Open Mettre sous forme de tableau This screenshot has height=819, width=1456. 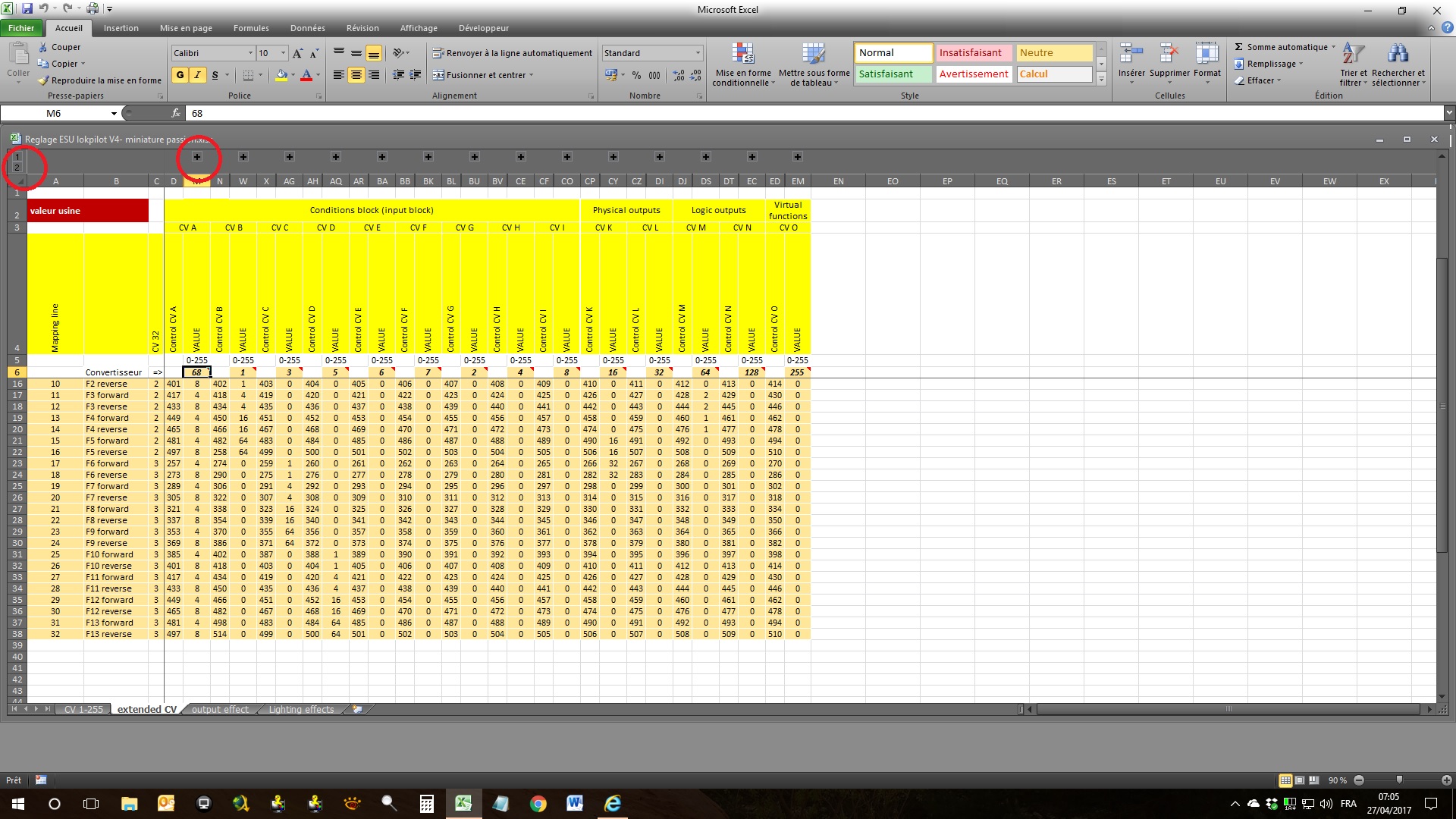click(x=814, y=65)
